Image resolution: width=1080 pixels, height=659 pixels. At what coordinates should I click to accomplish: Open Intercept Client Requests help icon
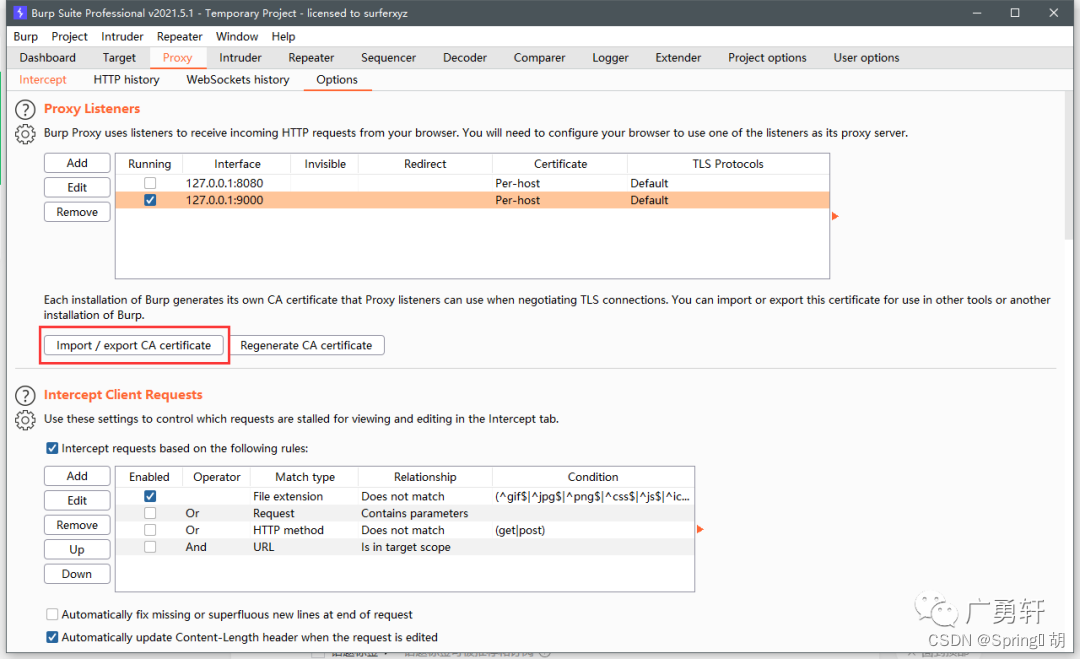[x=25, y=395]
